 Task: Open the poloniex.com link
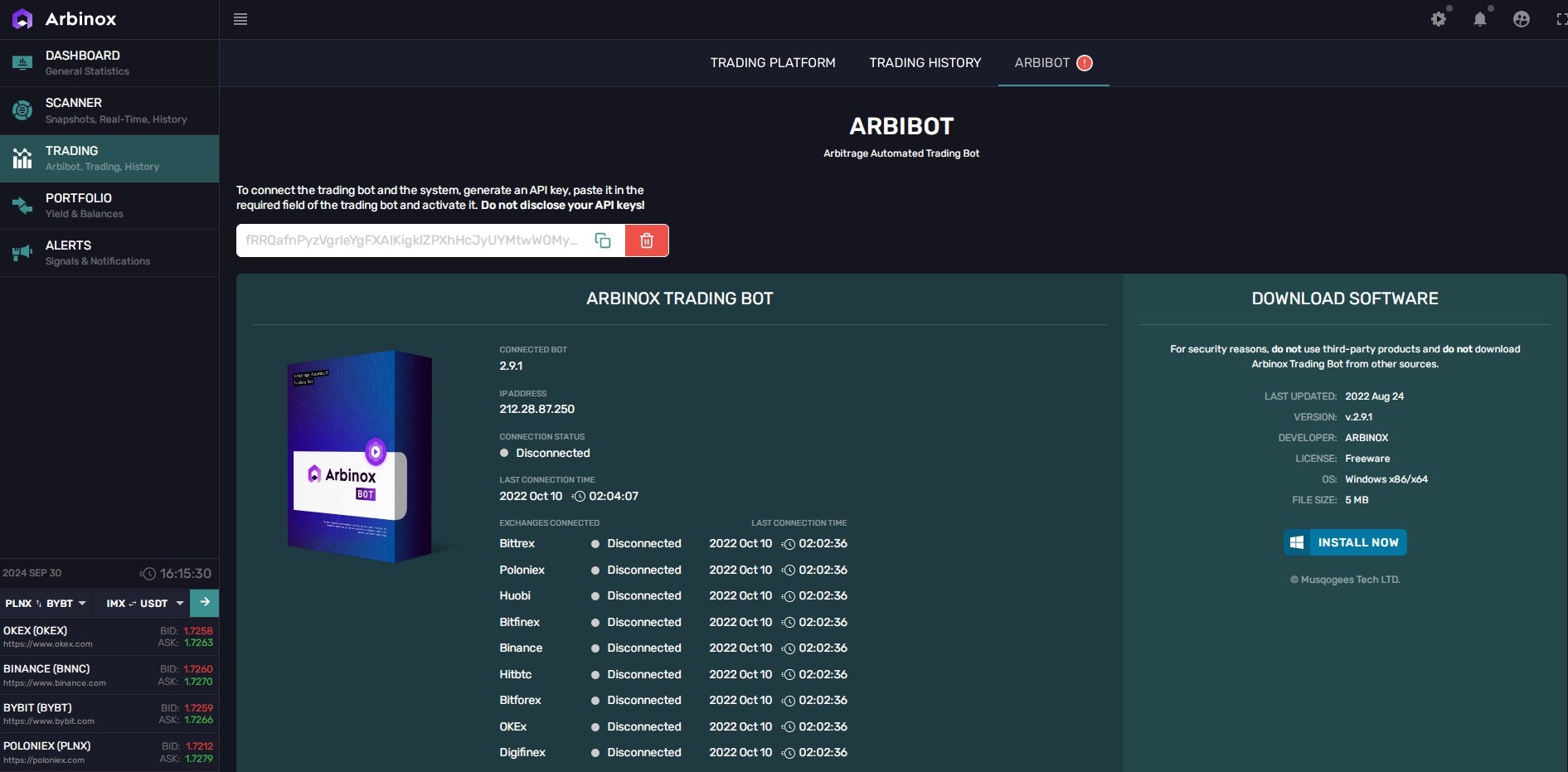(x=44, y=760)
